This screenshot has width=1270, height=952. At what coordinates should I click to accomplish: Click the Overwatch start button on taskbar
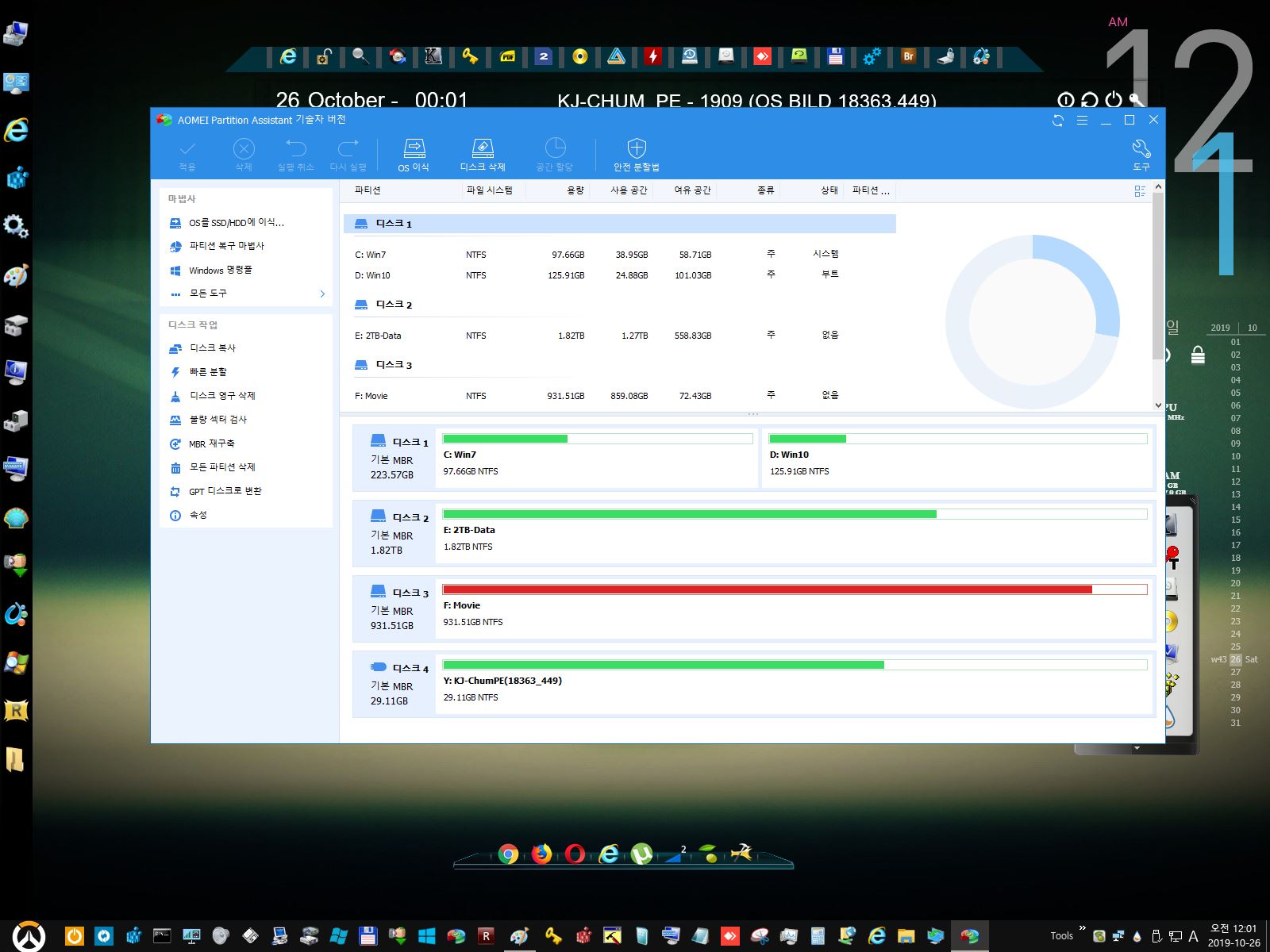point(30,936)
